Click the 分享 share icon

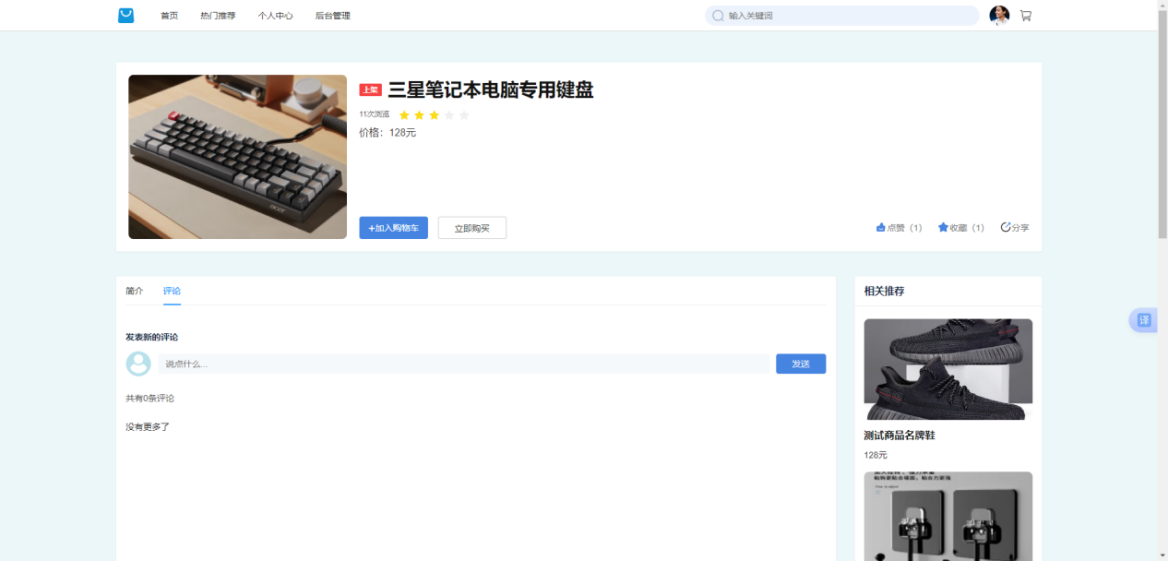pos(1006,227)
